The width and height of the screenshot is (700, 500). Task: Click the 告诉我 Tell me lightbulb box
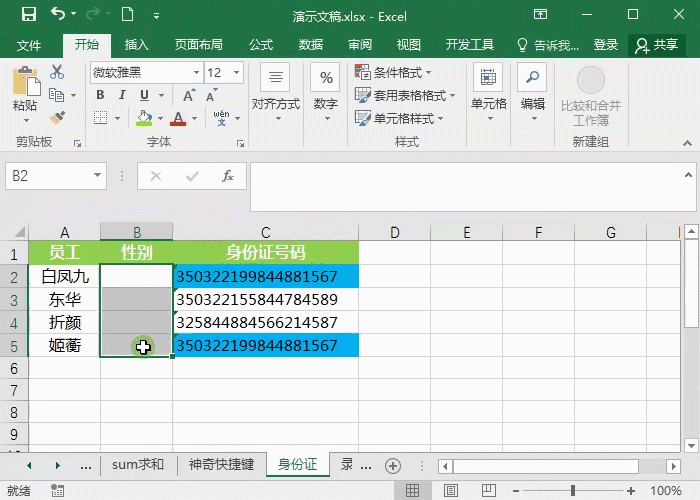click(548, 45)
